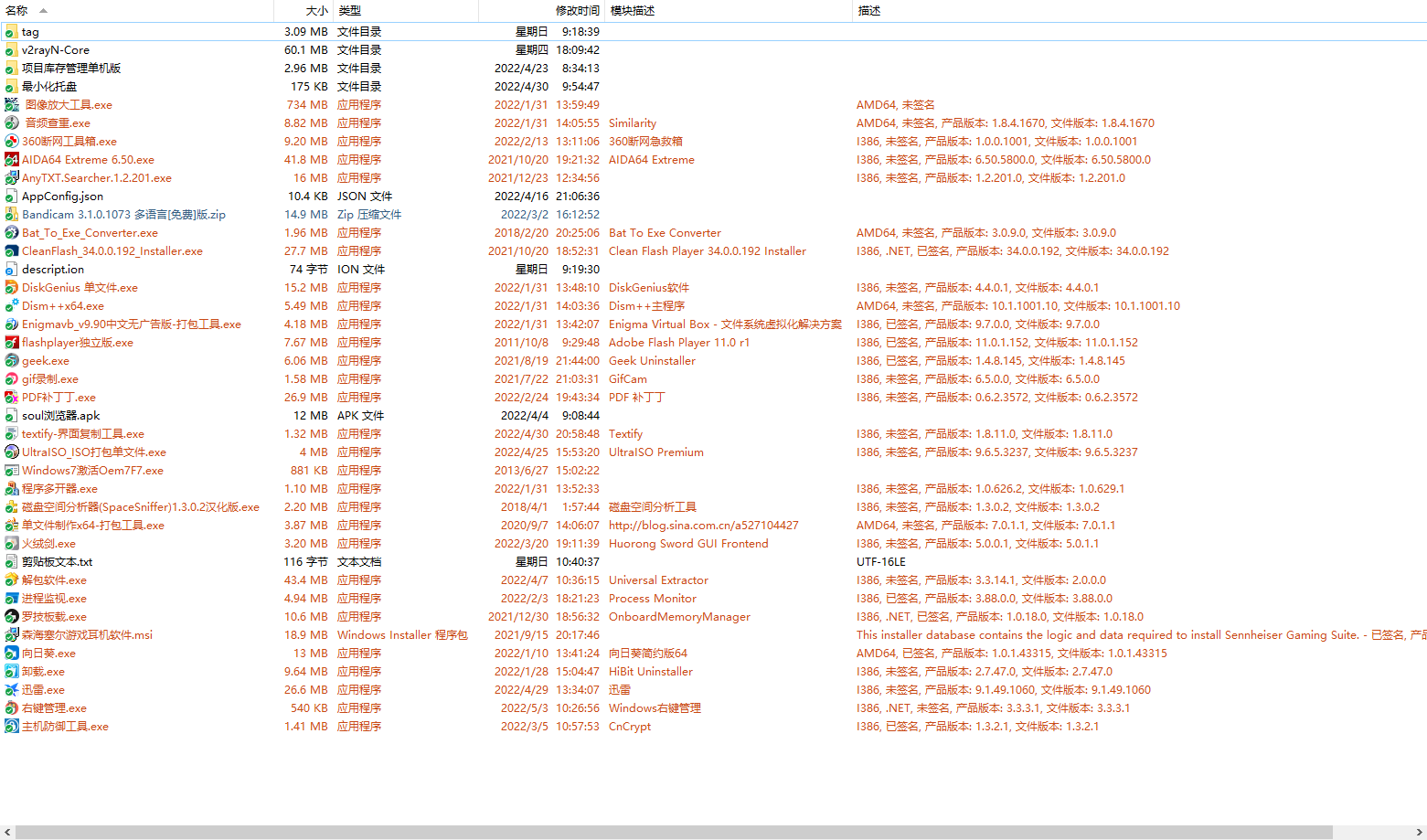The width and height of the screenshot is (1427, 840).
Task: Click the AIDA64 Extreme 6.50.exe file icon
Action: coord(11,160)
